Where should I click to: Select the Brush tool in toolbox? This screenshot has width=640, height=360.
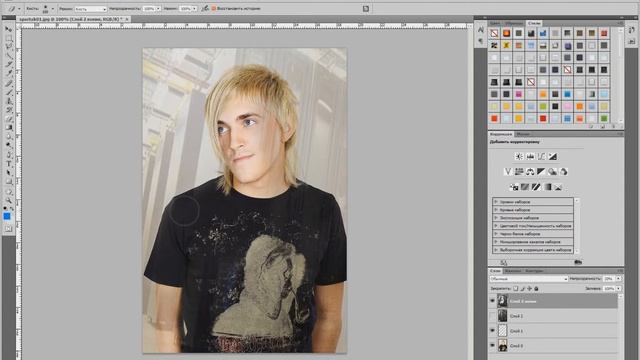[x=8, y=92]
